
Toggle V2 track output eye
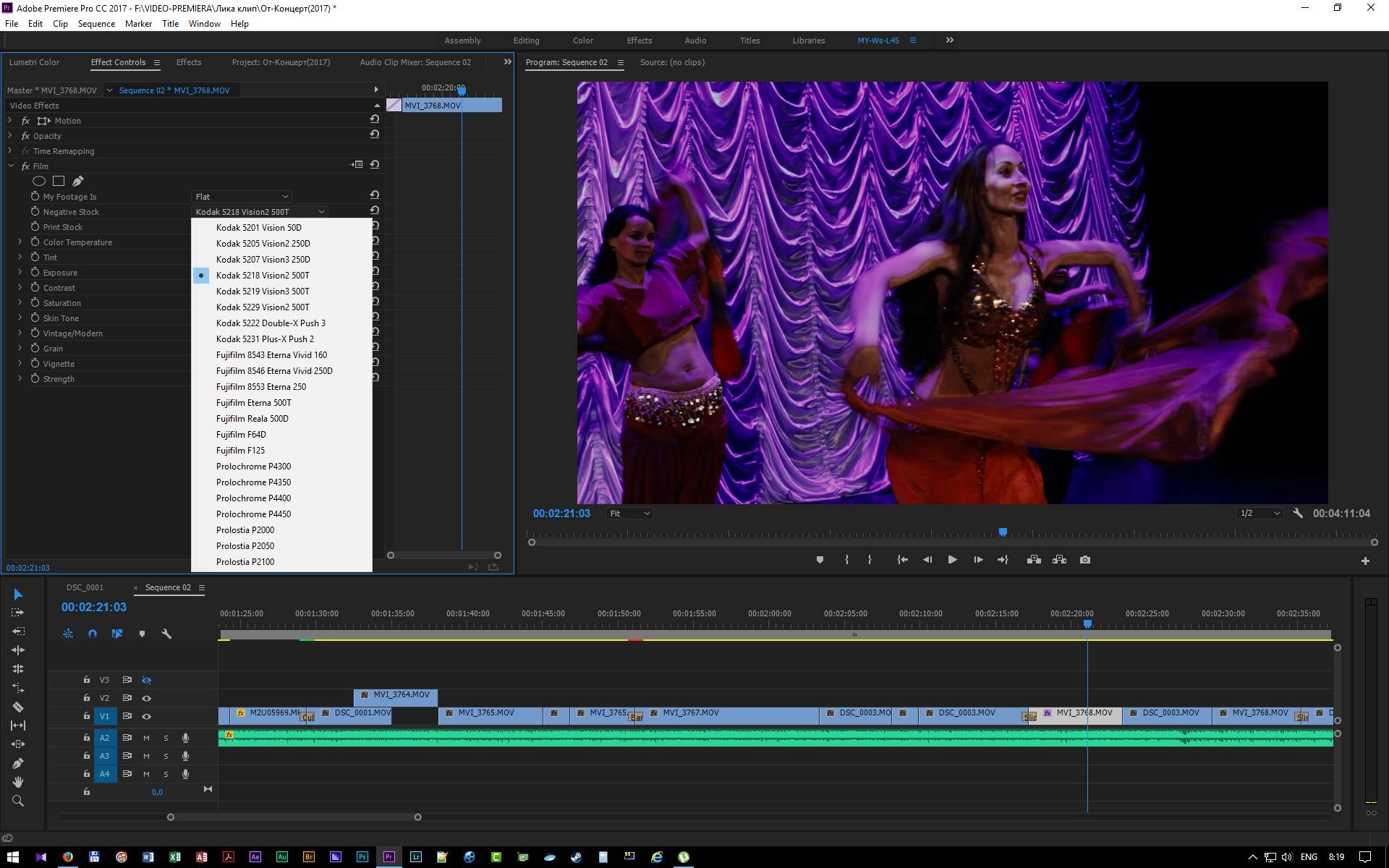tap(146, 698)
